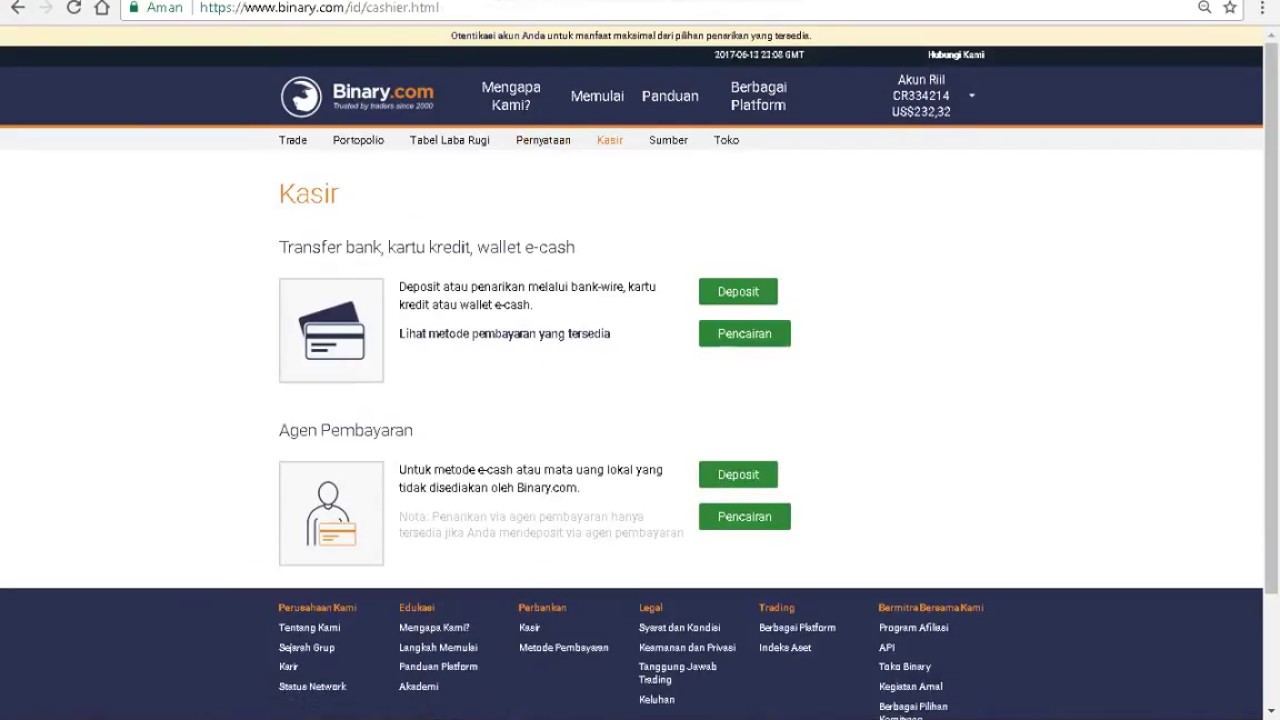
Task: Click Pencairan under Agen Pembayaran
Action: point(745,517)
